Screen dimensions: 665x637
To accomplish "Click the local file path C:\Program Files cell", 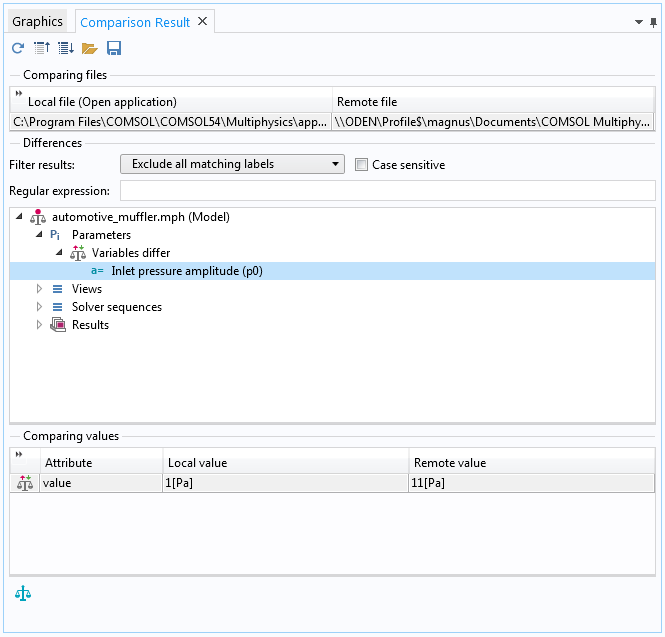I will pyautogui.click(x=170, y=122).
